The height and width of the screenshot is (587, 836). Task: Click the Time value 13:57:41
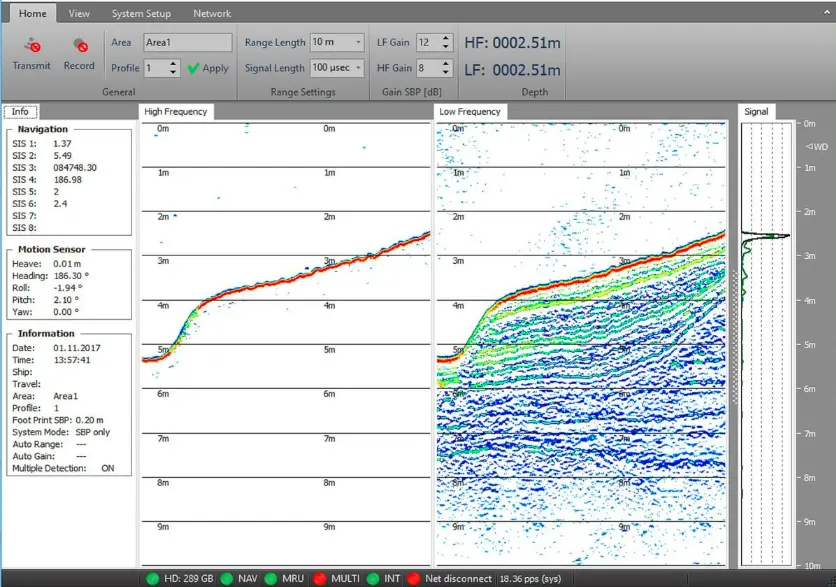[72, 360]
